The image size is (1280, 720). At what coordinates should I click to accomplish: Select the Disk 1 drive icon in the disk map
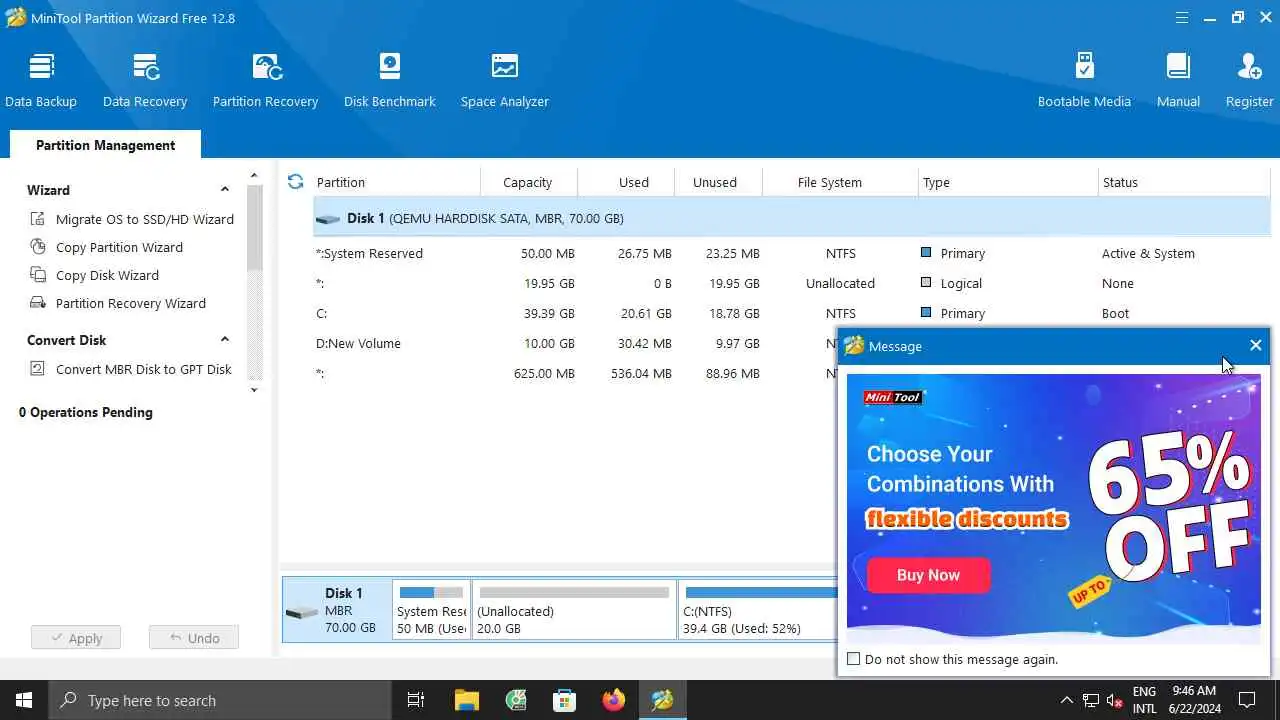(302, 612)
